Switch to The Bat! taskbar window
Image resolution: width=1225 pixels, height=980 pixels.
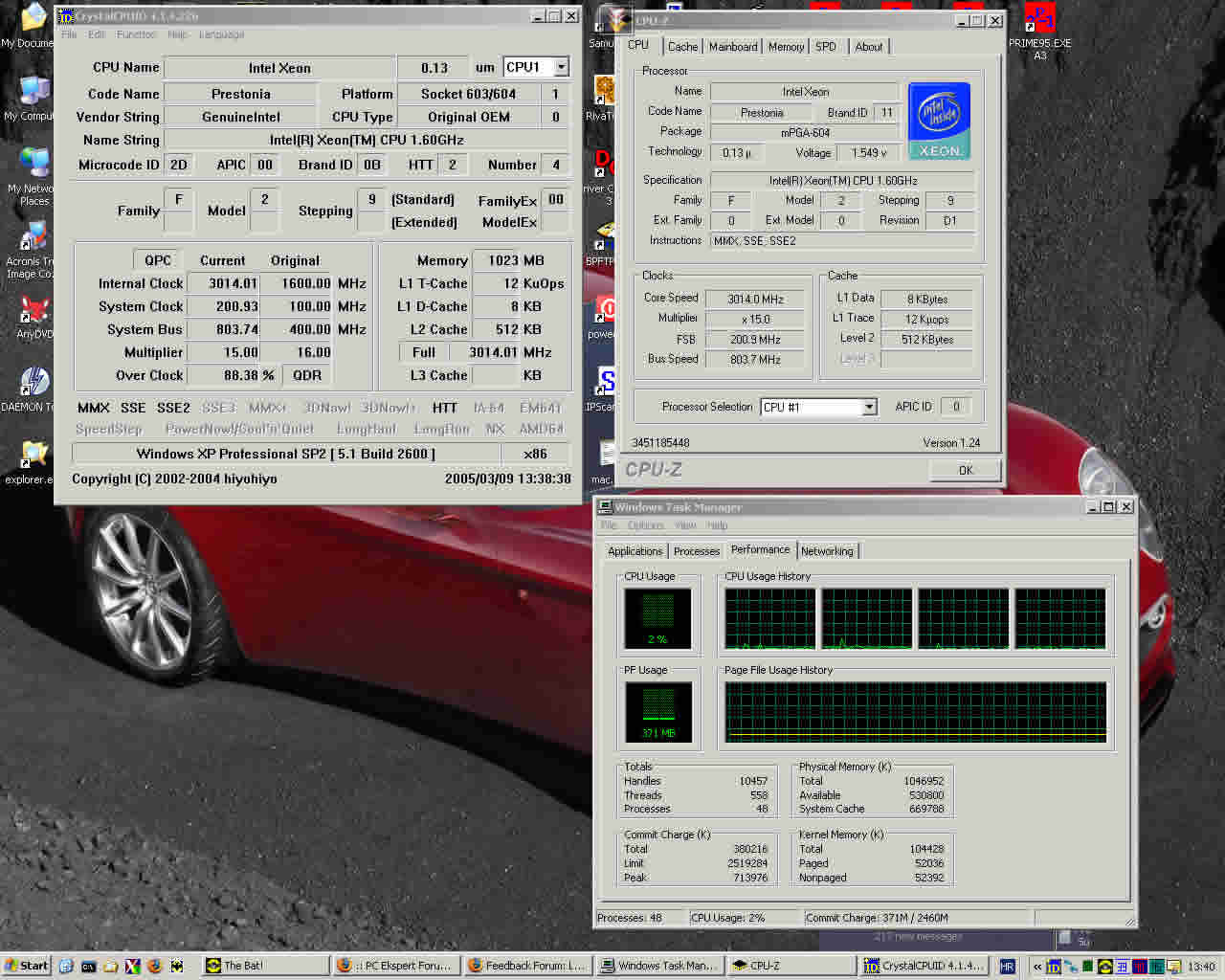click(x=265, y=966)
